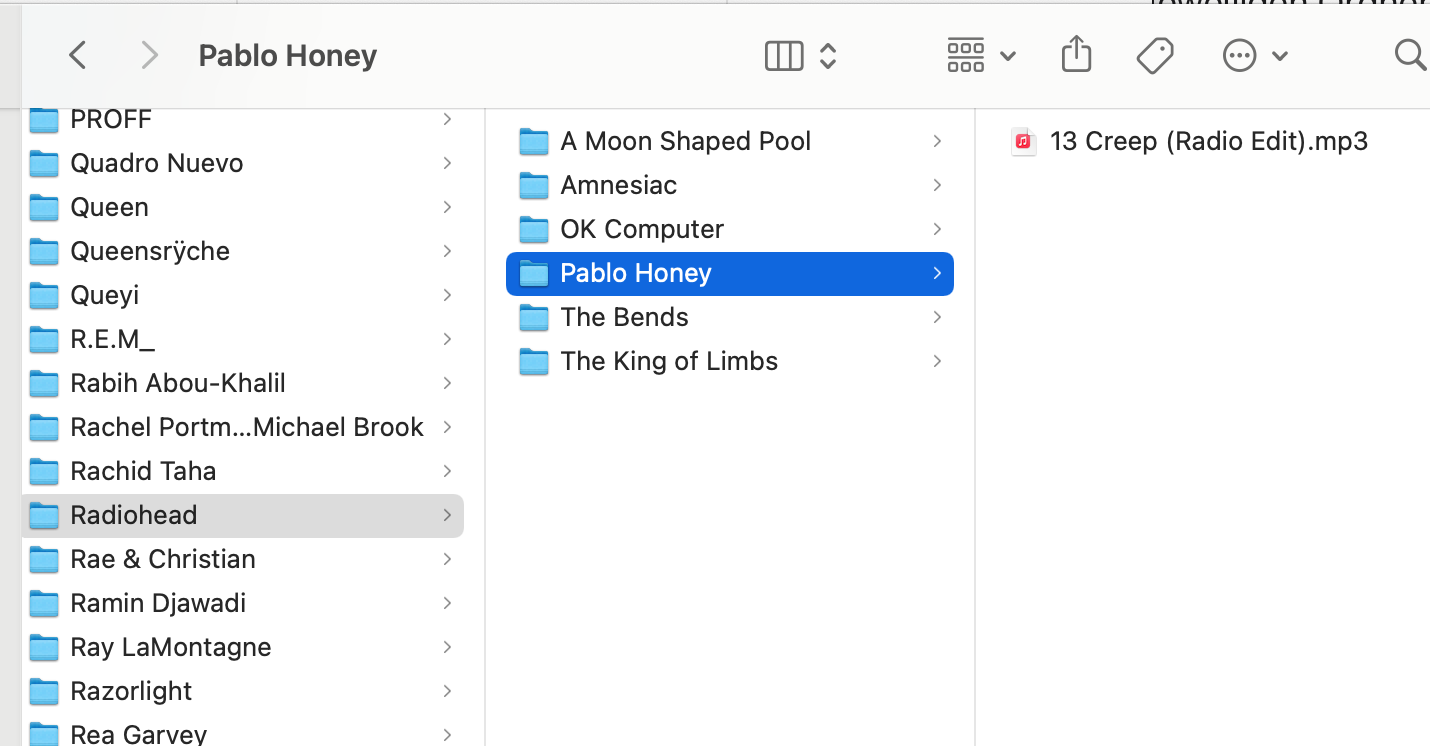The height and width of the screenshot is (746, 1430).
Task: Click the forward navigation arrow
Action: (x=149, y=56)
